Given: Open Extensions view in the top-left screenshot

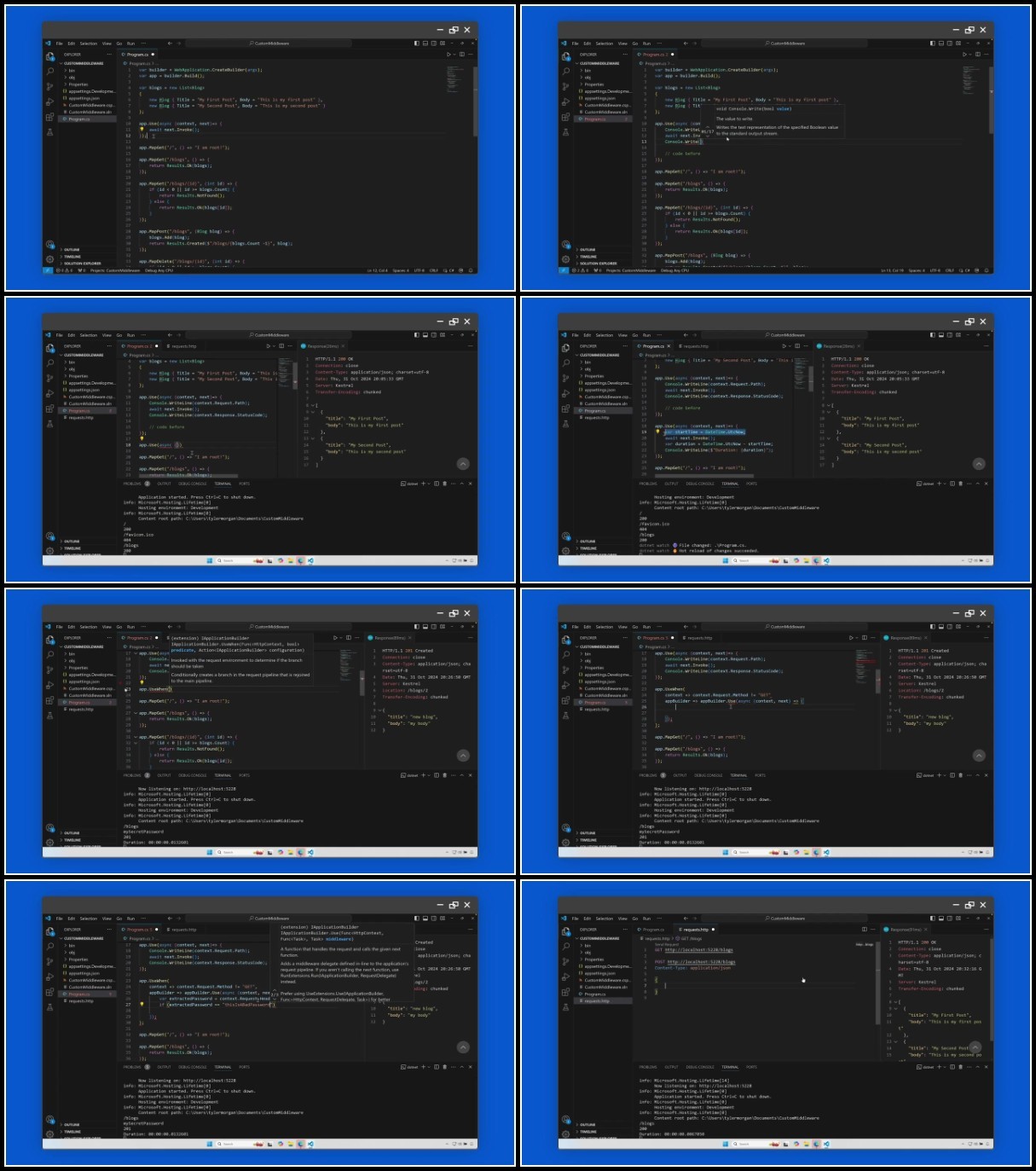Looking at the screenshot, I should tap(49, 117).
